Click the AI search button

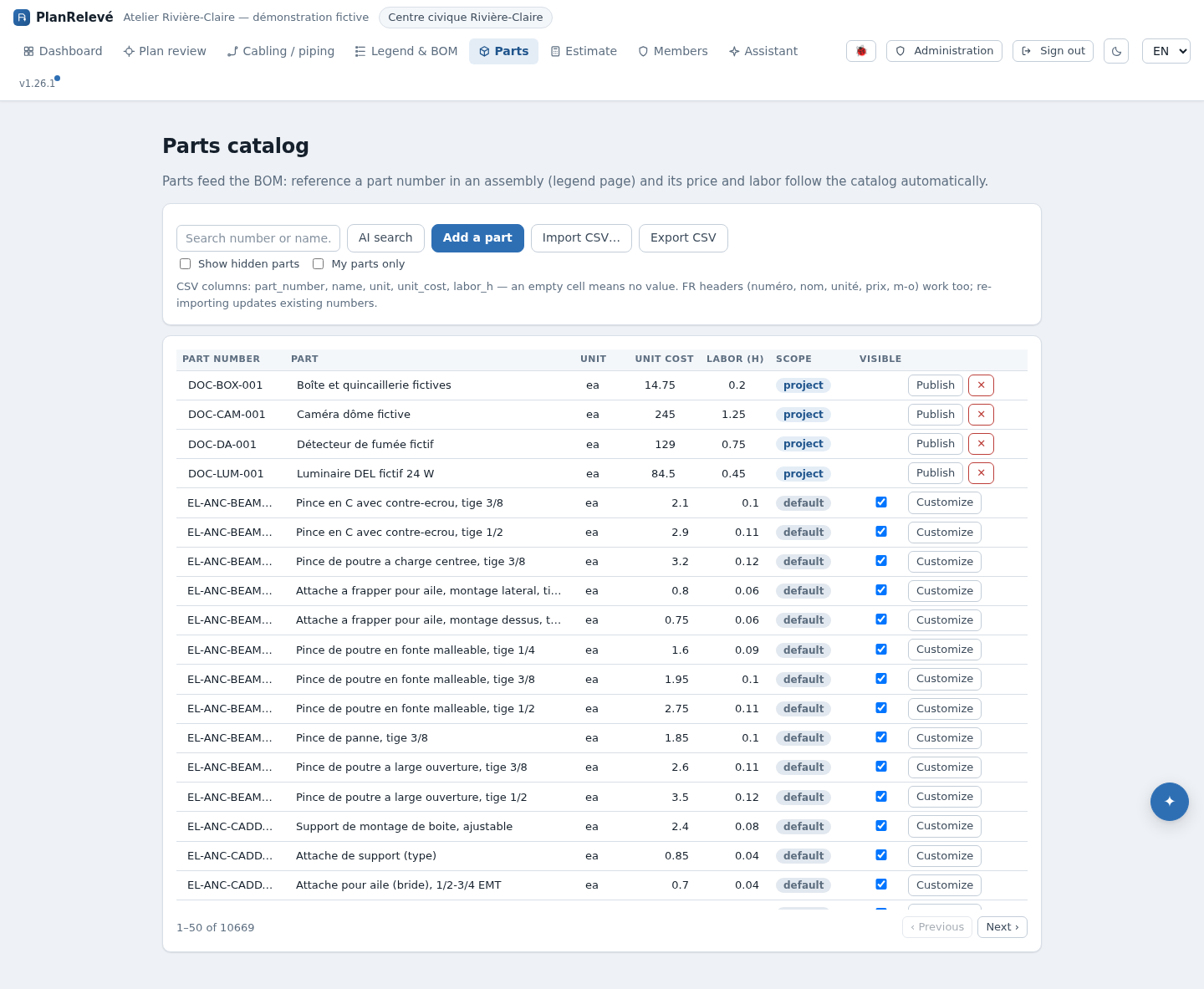point(385,238)
